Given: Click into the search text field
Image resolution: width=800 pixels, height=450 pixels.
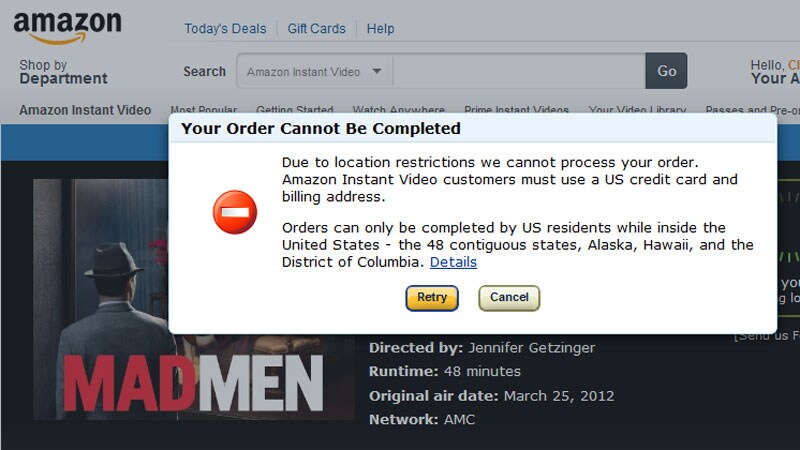Looking at the screenshot, I should tap(519, 71).
